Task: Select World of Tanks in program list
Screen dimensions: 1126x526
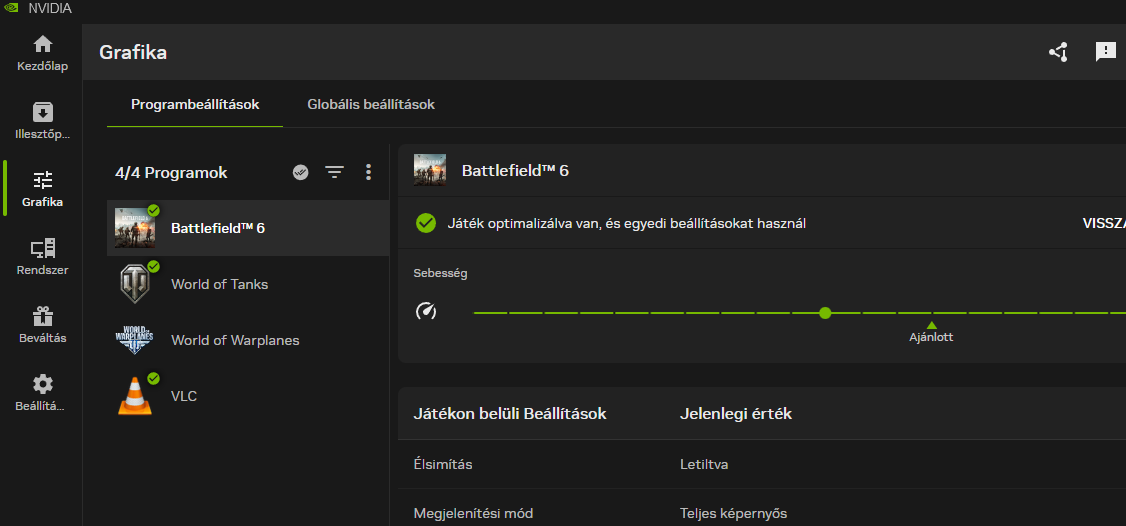Action: click(248, 285)
